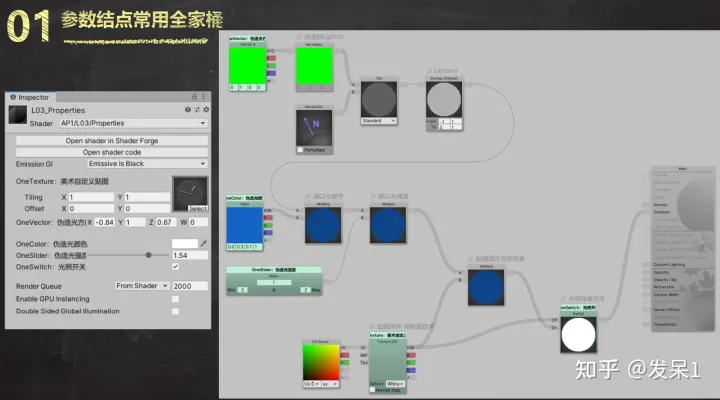Screen dimensions: 720x400
Task: Click the OneSlider node slider handle
Action: 274,290
